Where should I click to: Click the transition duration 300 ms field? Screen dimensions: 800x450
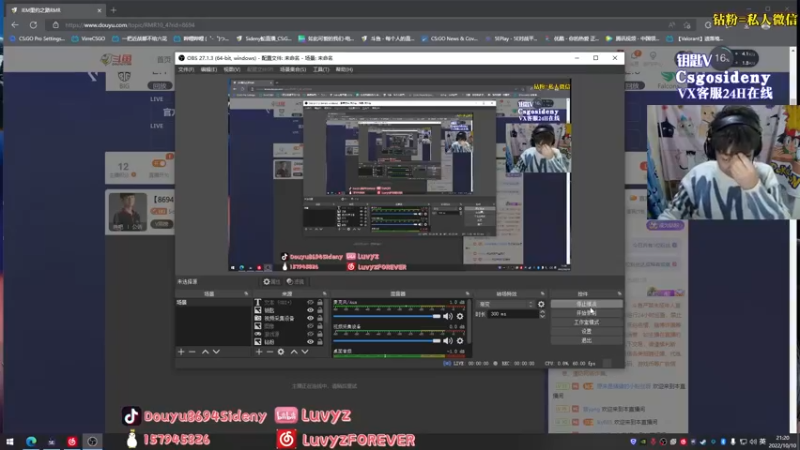(x=513, y=314)
